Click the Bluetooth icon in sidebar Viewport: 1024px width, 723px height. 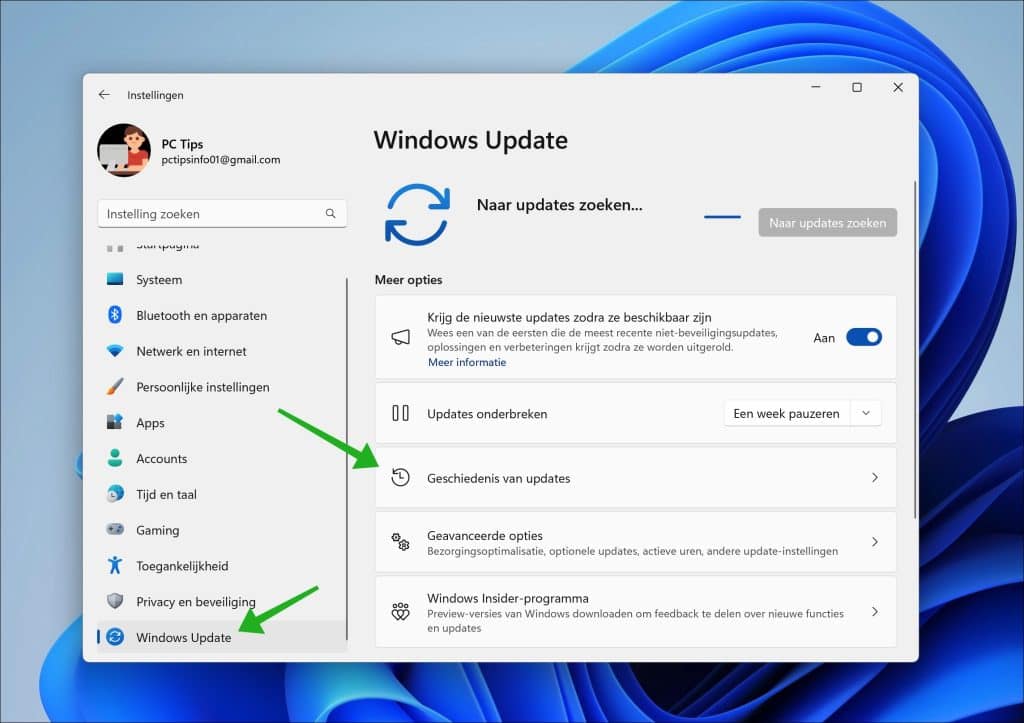pos(115,315)
